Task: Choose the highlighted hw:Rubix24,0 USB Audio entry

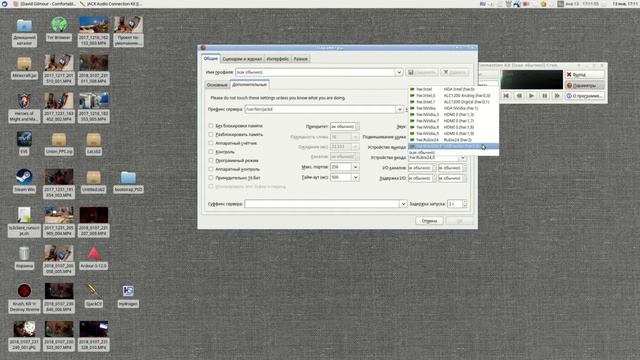Action: pos(453,146)
